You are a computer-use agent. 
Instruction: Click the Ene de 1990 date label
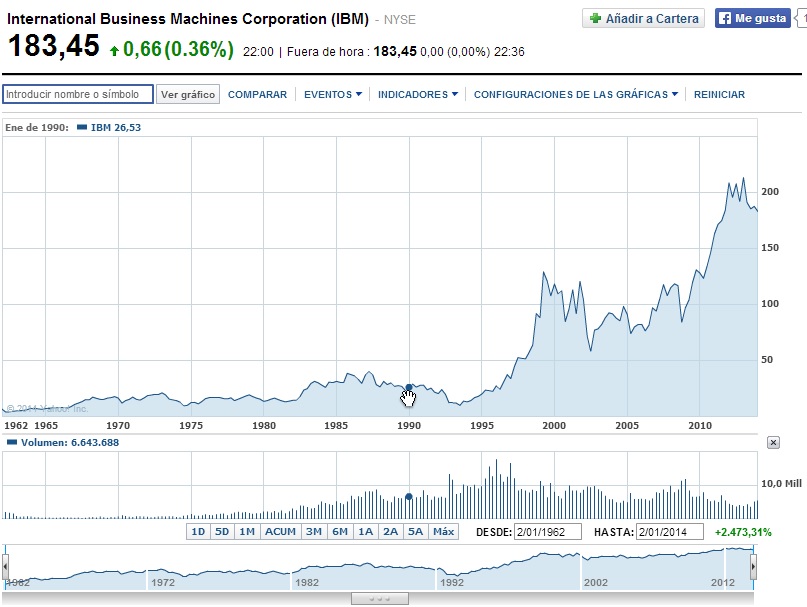37,128
